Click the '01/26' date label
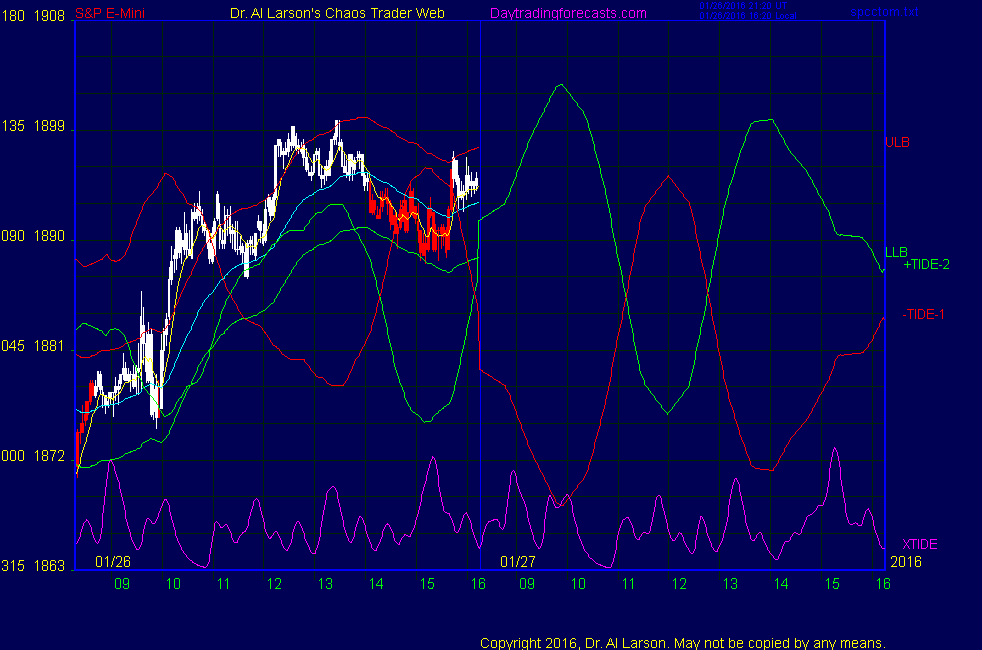Image resolution: width=982 pixels, height=650 pixels. click(113, 562)
